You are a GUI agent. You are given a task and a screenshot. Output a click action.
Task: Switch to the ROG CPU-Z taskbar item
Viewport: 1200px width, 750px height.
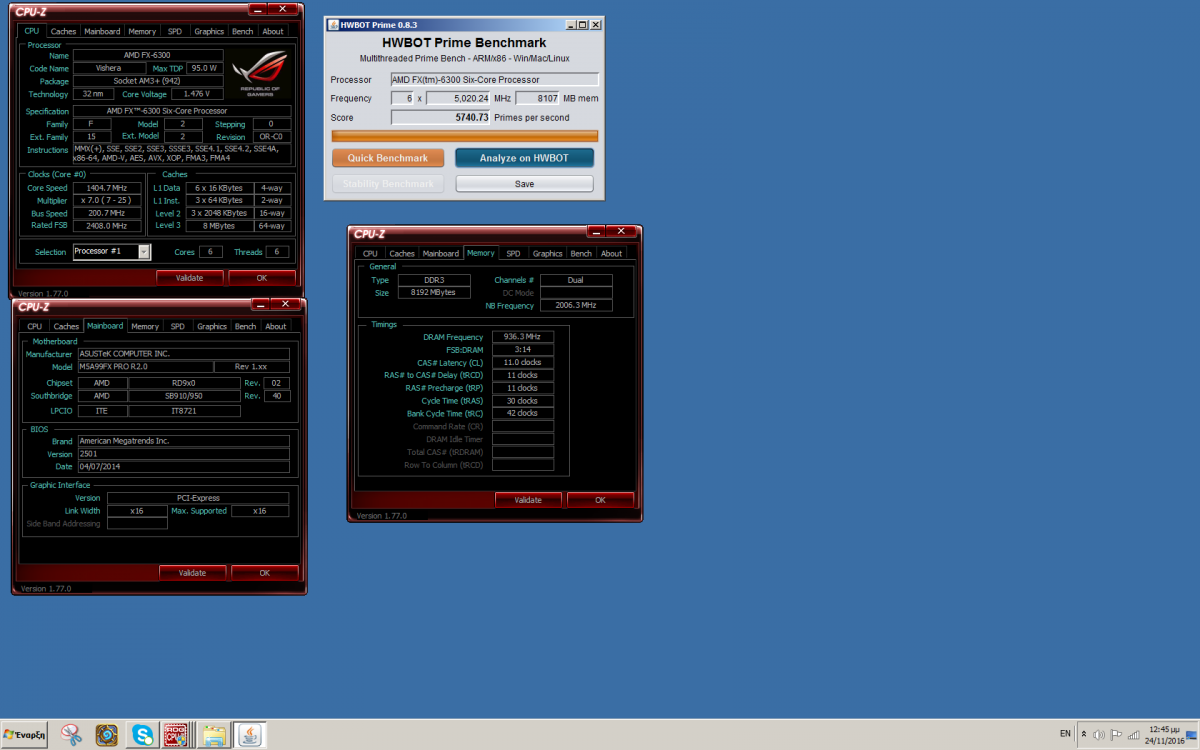tap(176, 735)
